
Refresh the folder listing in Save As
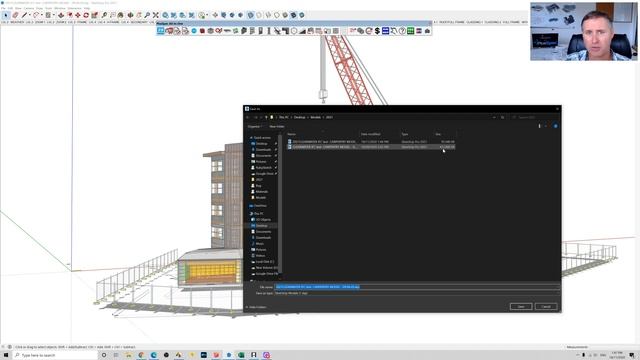click(503, 117)
